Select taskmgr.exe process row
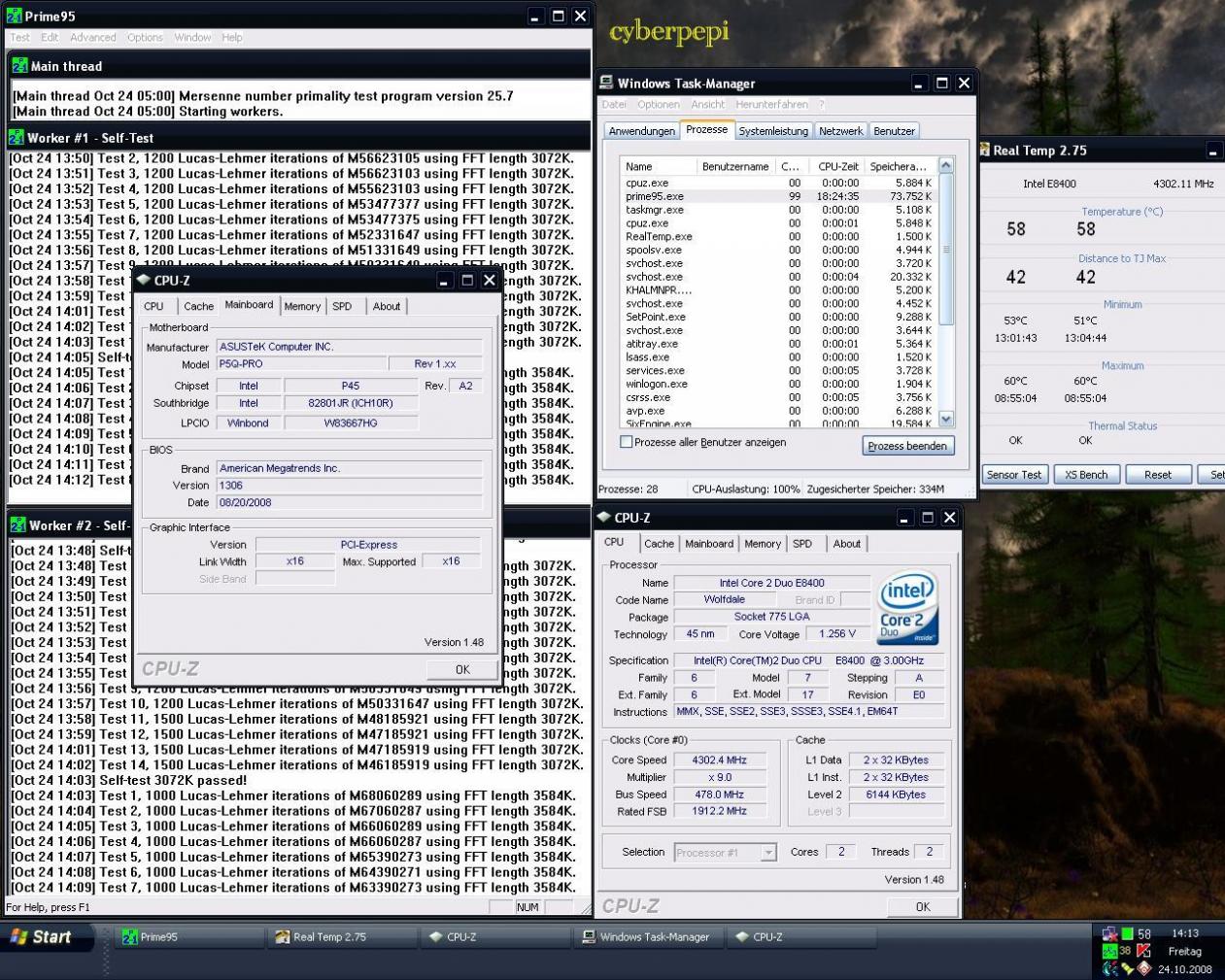 779,210
